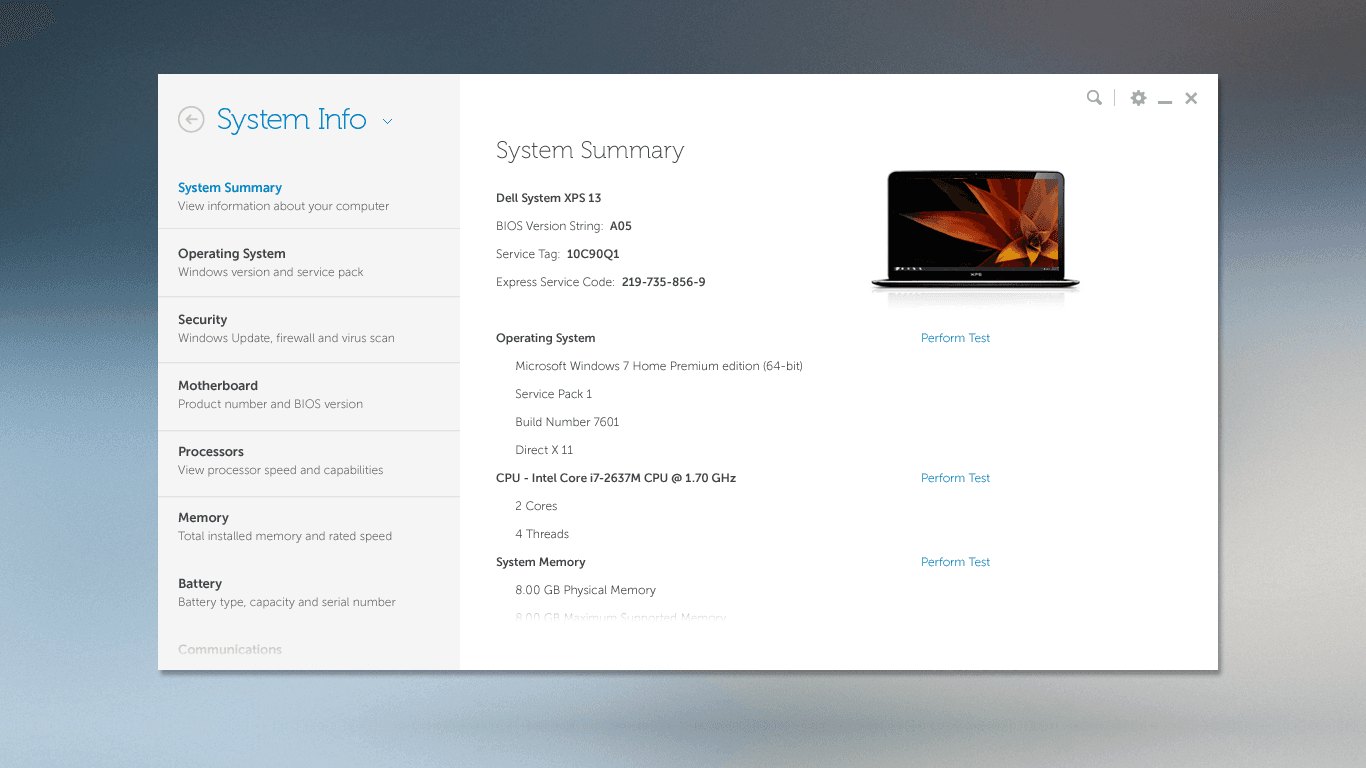Click the Service Pack 1 line
This screenshot has height=768, width=1366.
click(x=554, y=394)
